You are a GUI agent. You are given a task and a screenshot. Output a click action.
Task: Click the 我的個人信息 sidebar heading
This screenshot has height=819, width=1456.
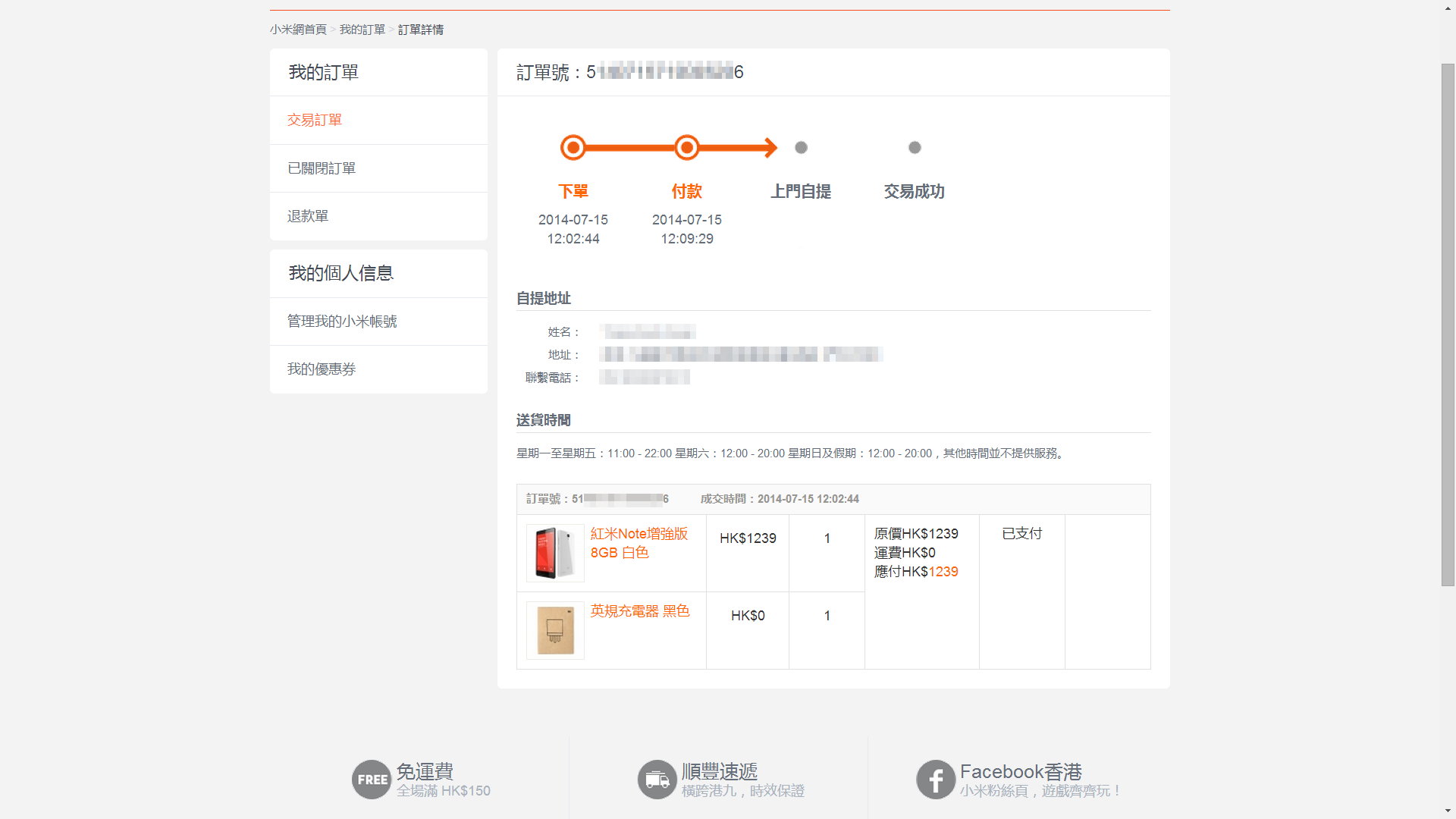click(x=340, y=273)
